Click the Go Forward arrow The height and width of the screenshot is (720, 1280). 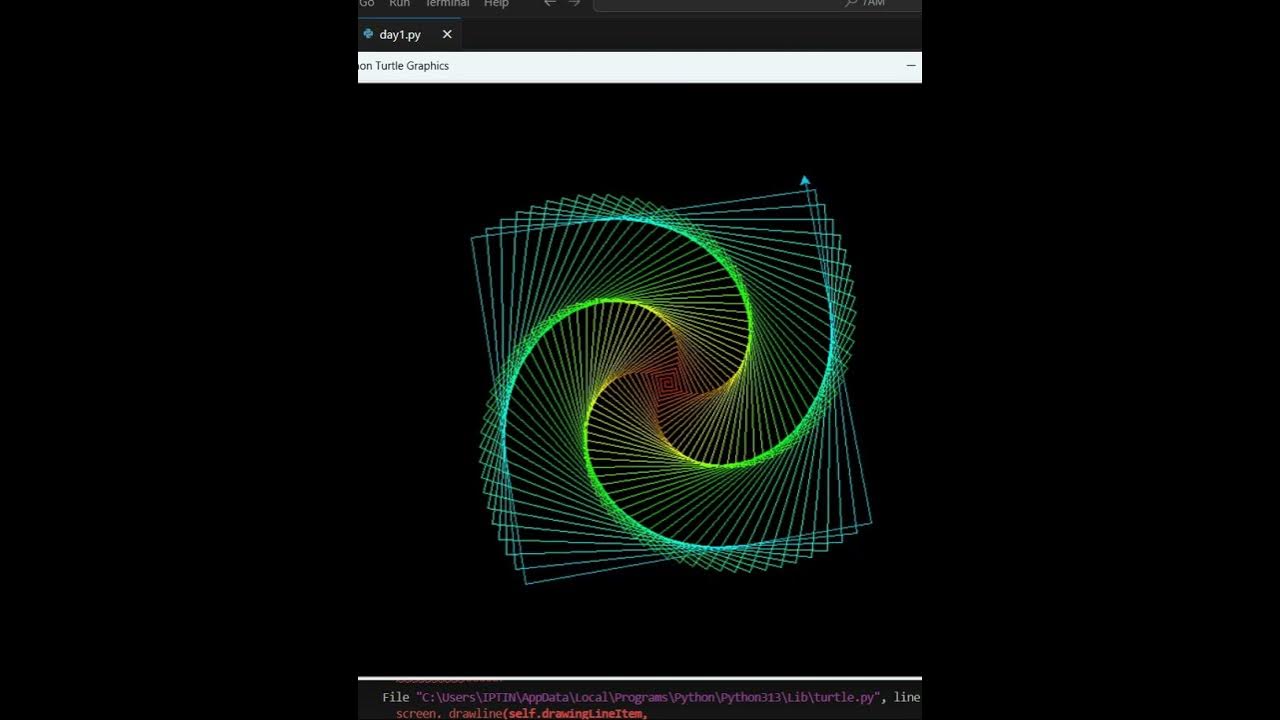pos(574,4)
